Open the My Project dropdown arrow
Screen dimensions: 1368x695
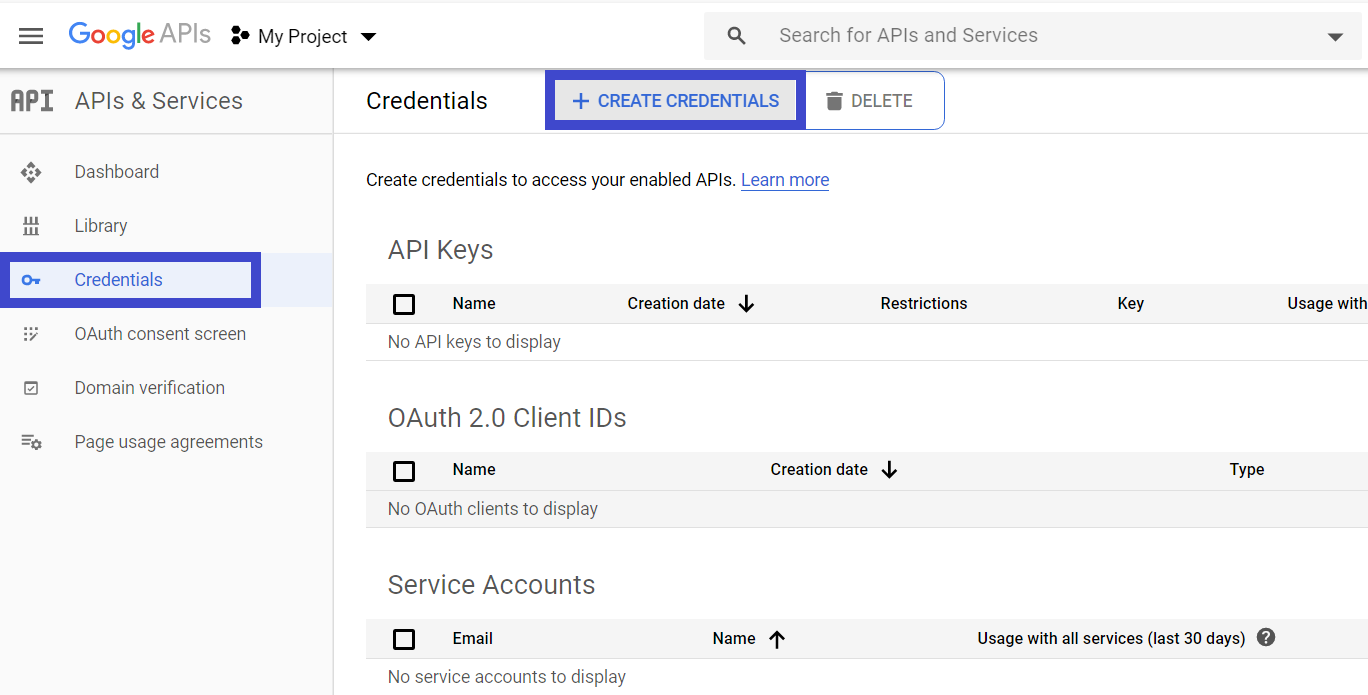[368, 37]
